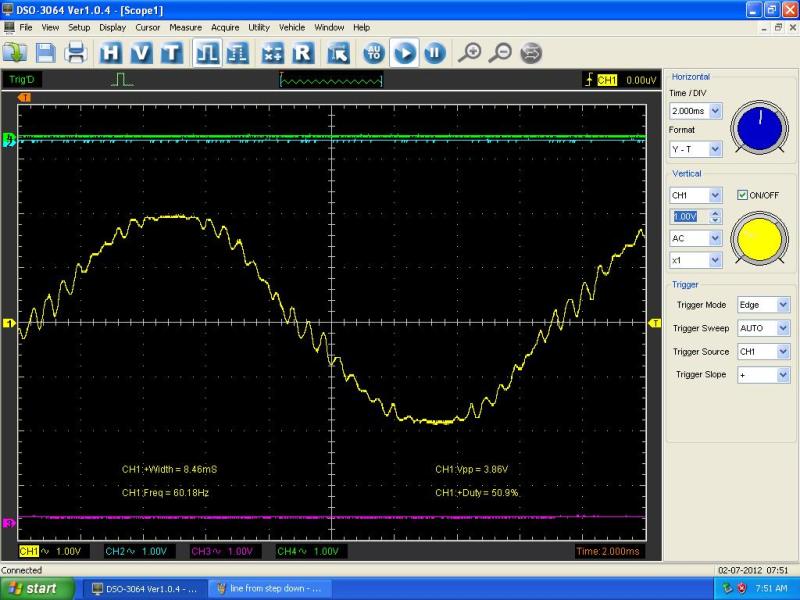Open the Cursor menu
This screenshot has height=600, width=800.
point(147,27)
